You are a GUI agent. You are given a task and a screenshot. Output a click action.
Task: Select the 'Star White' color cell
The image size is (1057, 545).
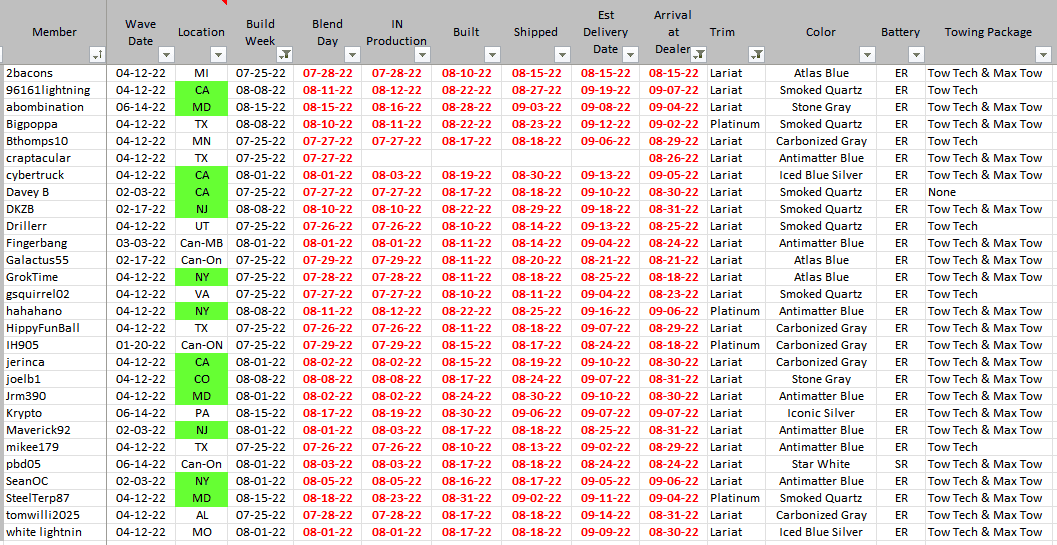point(820,464)
